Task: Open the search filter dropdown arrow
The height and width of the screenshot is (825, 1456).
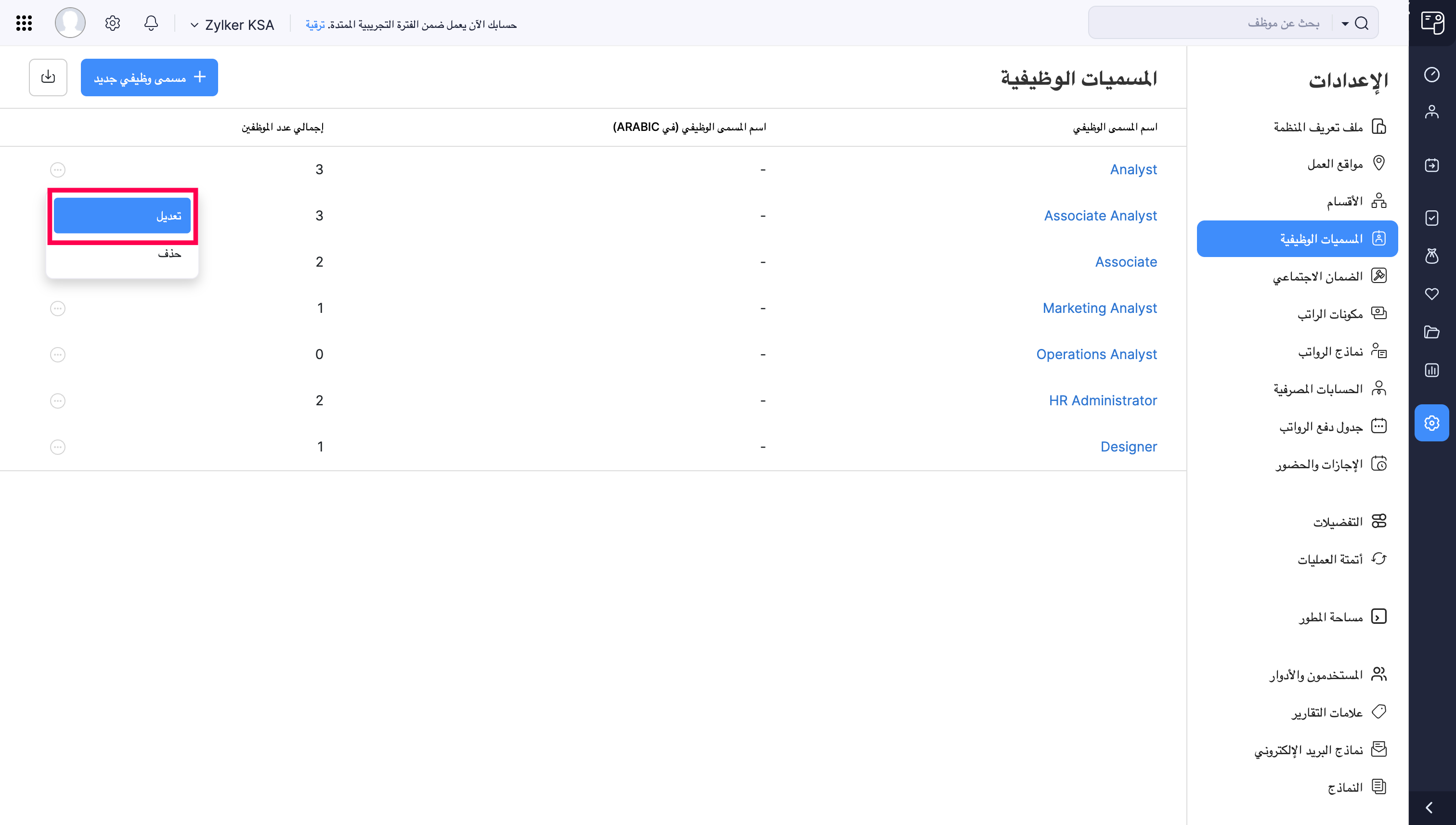Action: 1344,24
